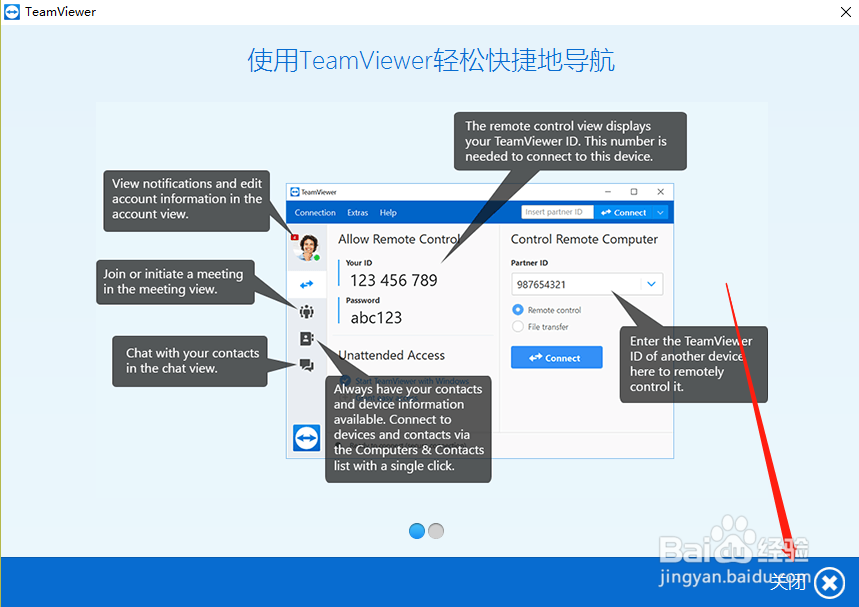Select the first blue page indicator dot
The image size is (859, 607).
tap(417, 531)
